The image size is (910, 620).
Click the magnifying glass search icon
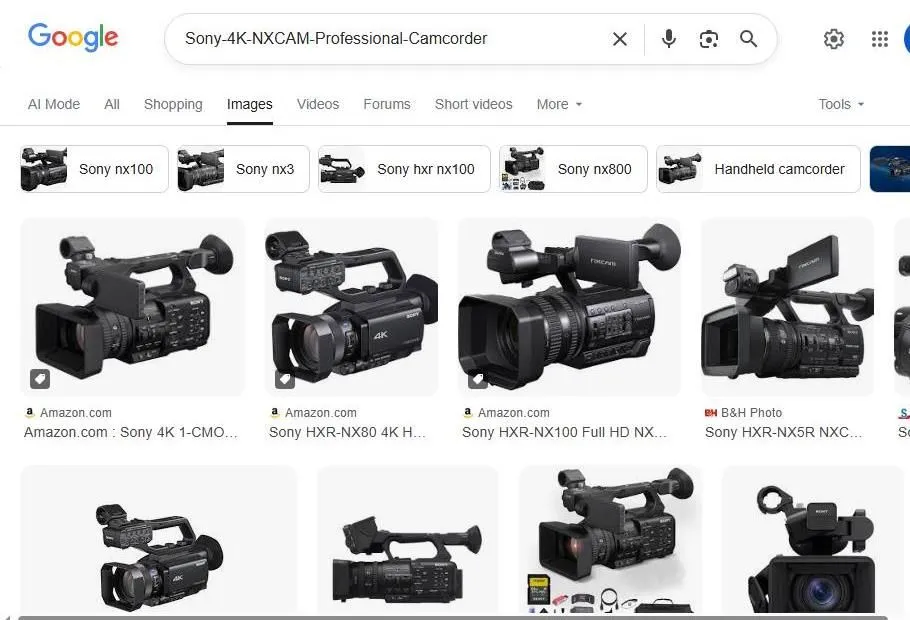pyautogui.click(x=749, y=39)
